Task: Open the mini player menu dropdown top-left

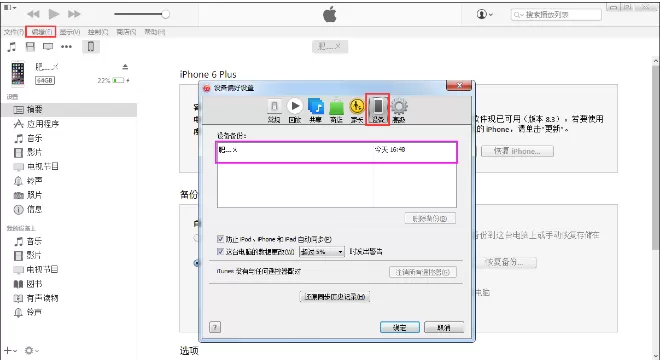Action: pyautogui.click(x=10, y=7)
